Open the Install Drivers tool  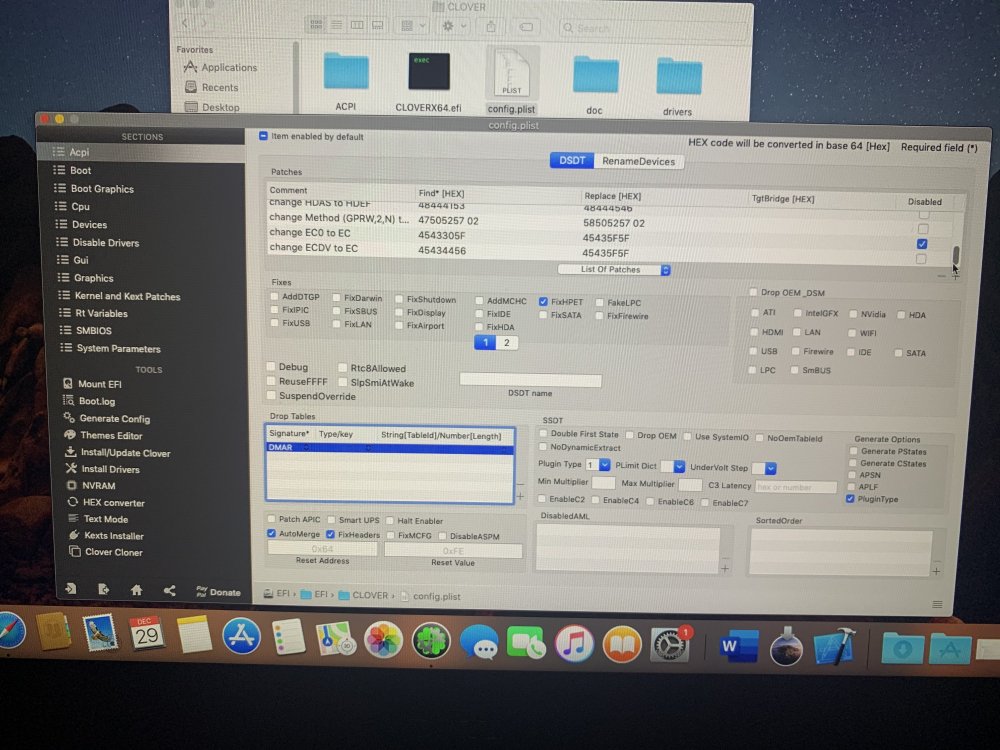[109, 469]
